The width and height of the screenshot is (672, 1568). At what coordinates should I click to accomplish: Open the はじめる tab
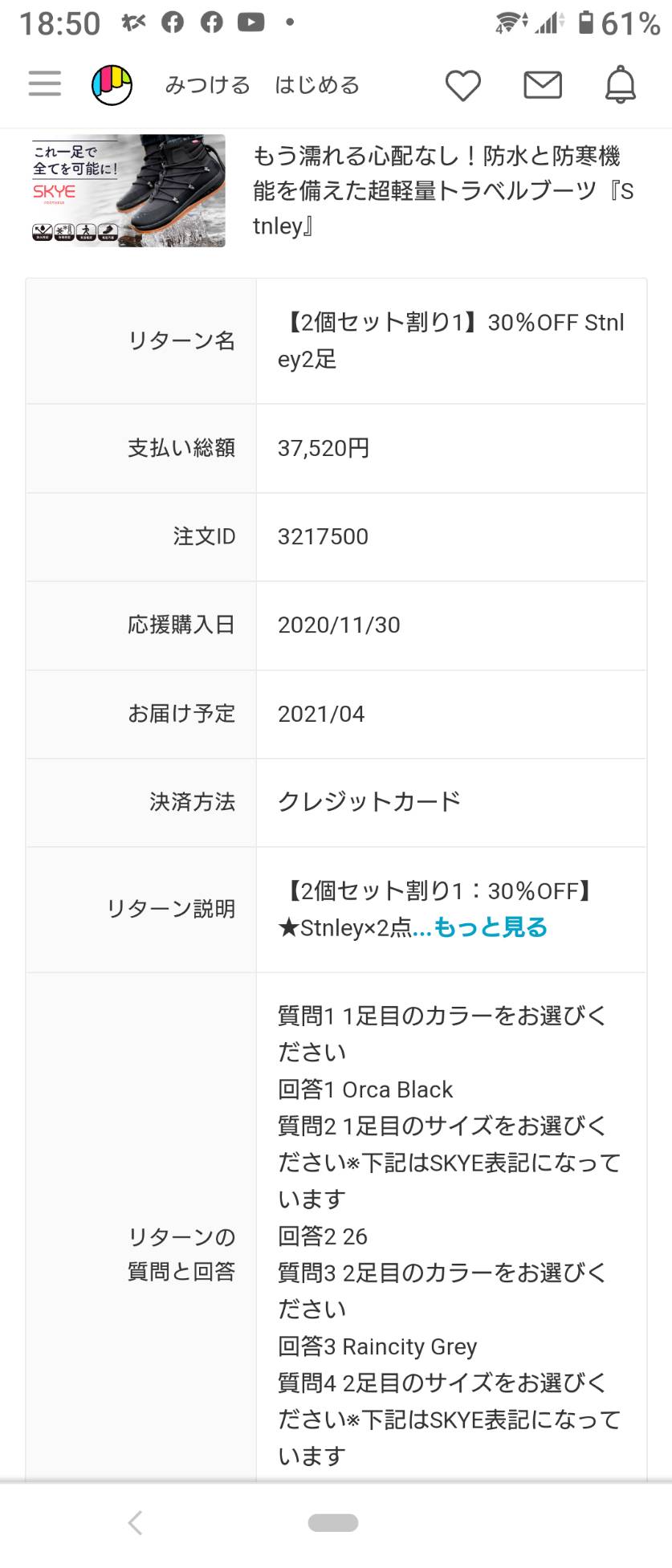(317, 85)
